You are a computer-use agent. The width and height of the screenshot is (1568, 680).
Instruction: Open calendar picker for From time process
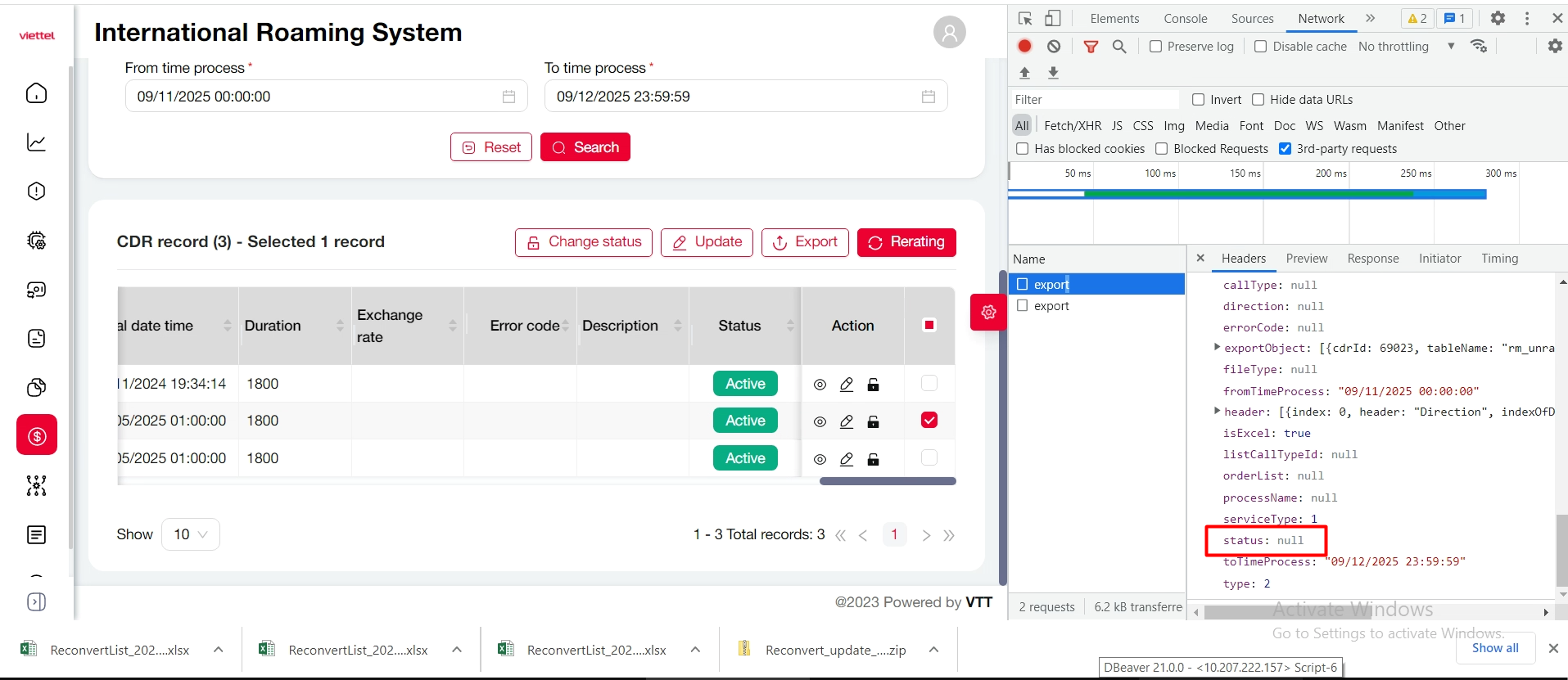[508, 97]
